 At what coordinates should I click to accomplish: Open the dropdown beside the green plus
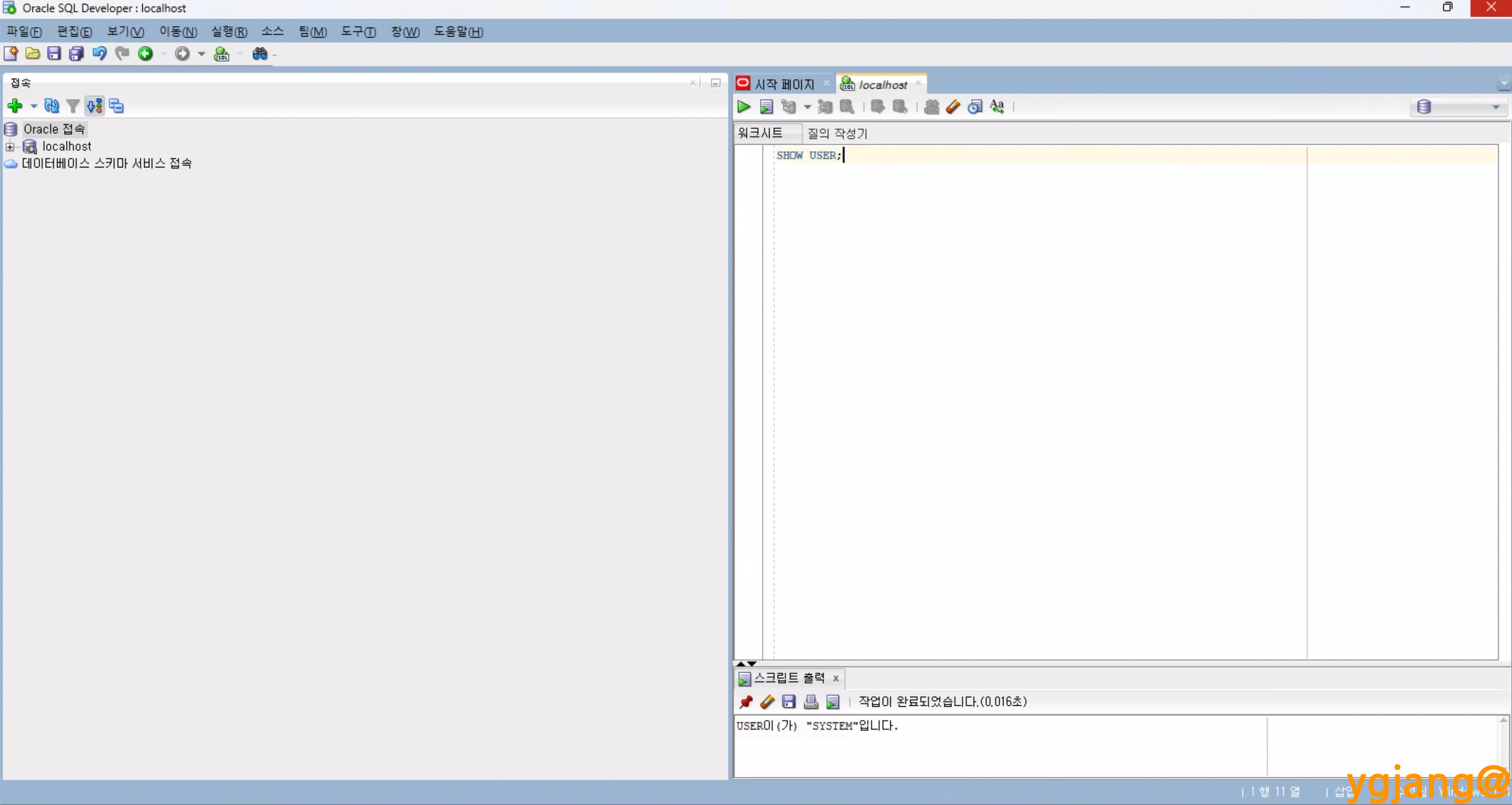34,106
